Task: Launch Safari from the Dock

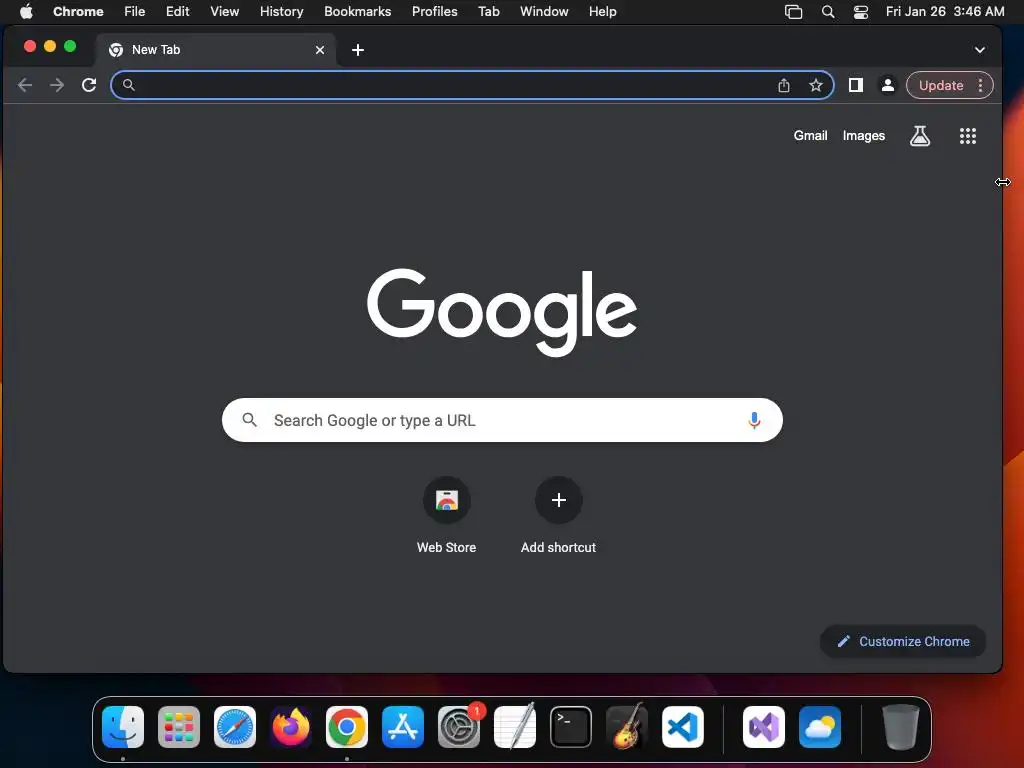Action: (235, 727)
